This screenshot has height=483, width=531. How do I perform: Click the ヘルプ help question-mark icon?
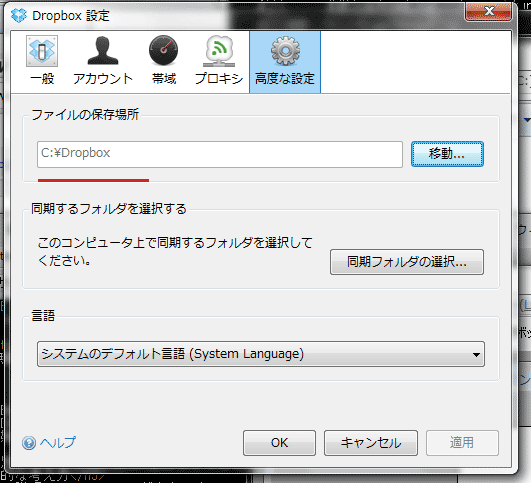tap(29, 443)
